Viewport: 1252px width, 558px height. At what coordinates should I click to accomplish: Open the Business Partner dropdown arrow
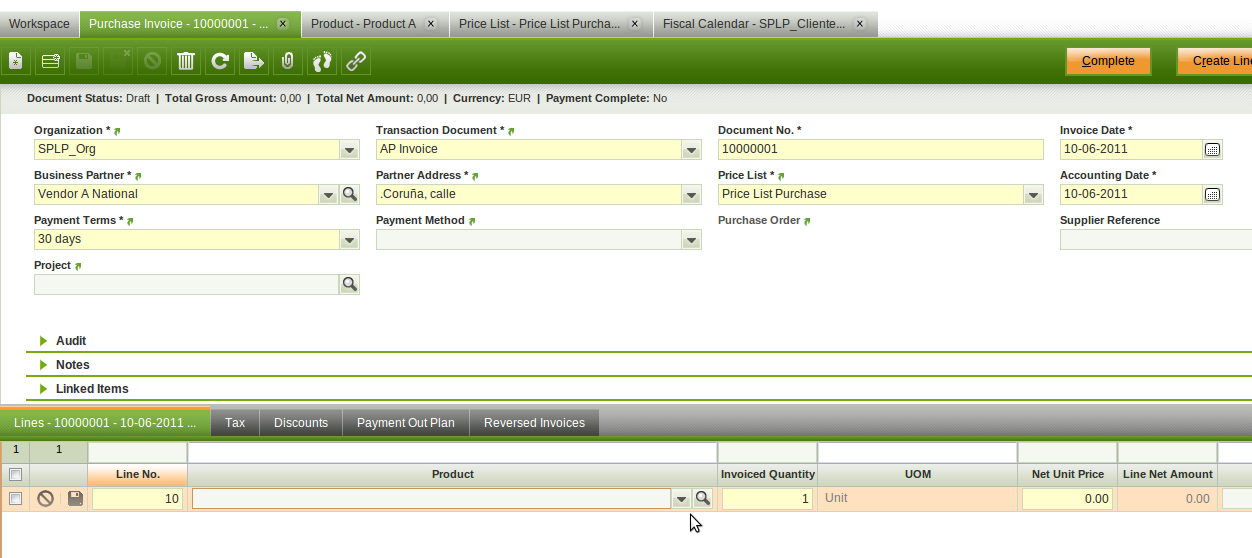(x=328, y=194)
